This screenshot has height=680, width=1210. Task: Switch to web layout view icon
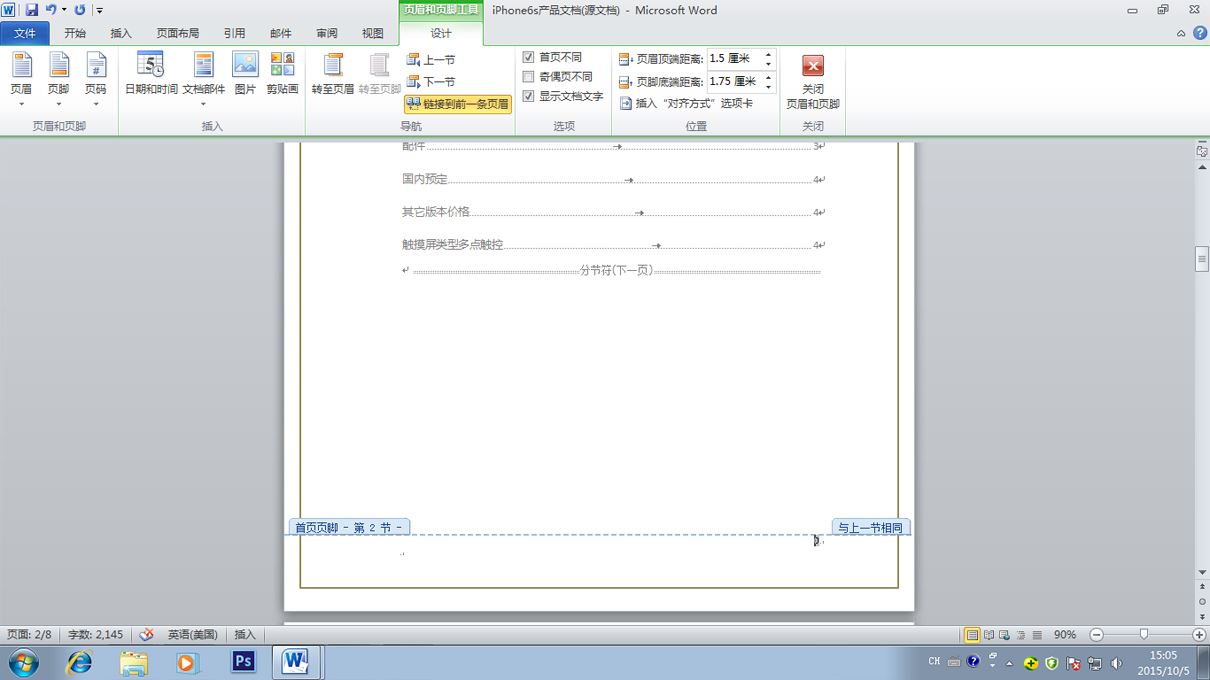point(1005,635)
